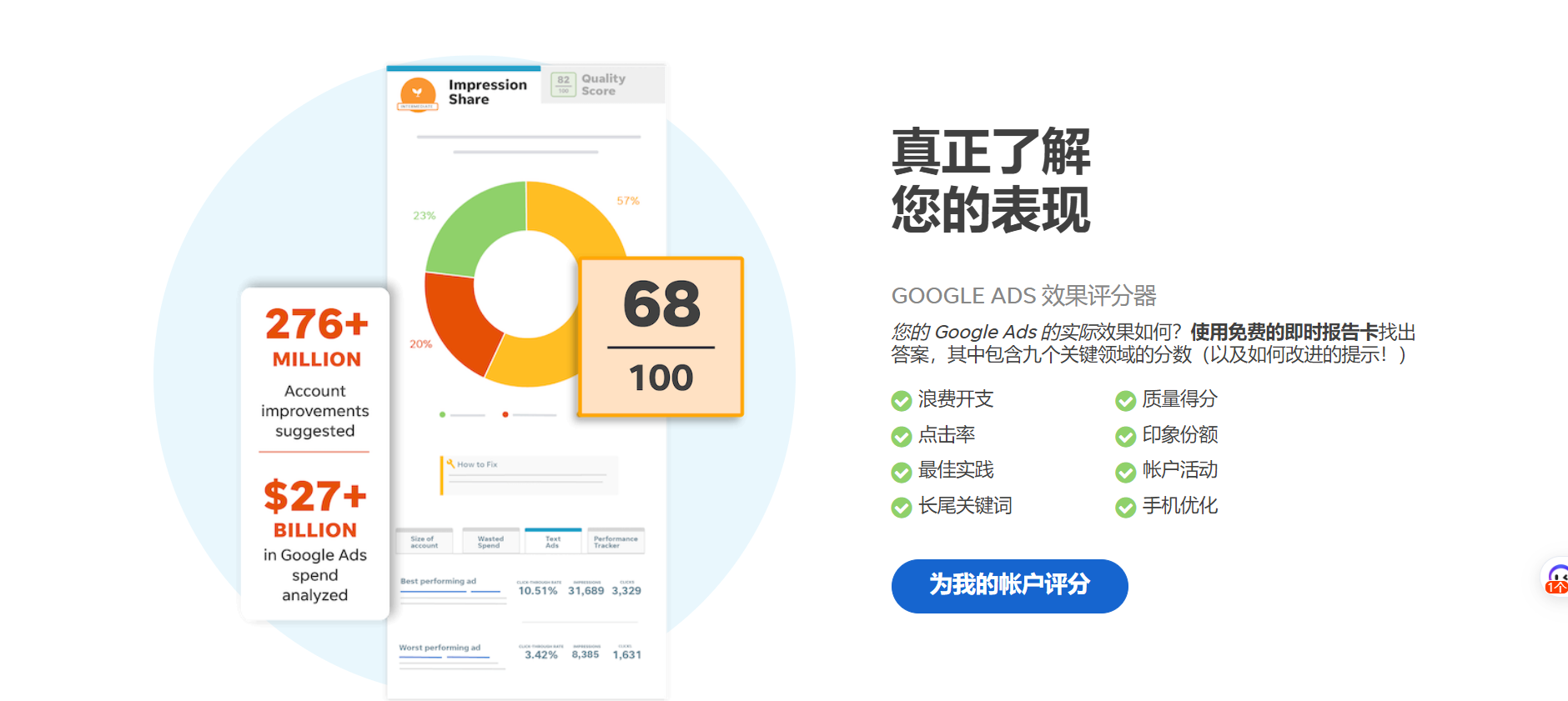Click the bold 使用免费的即时报告卡 text
The height and width of the screenshot is (701, 1568).
click(x=1284, y=333)
